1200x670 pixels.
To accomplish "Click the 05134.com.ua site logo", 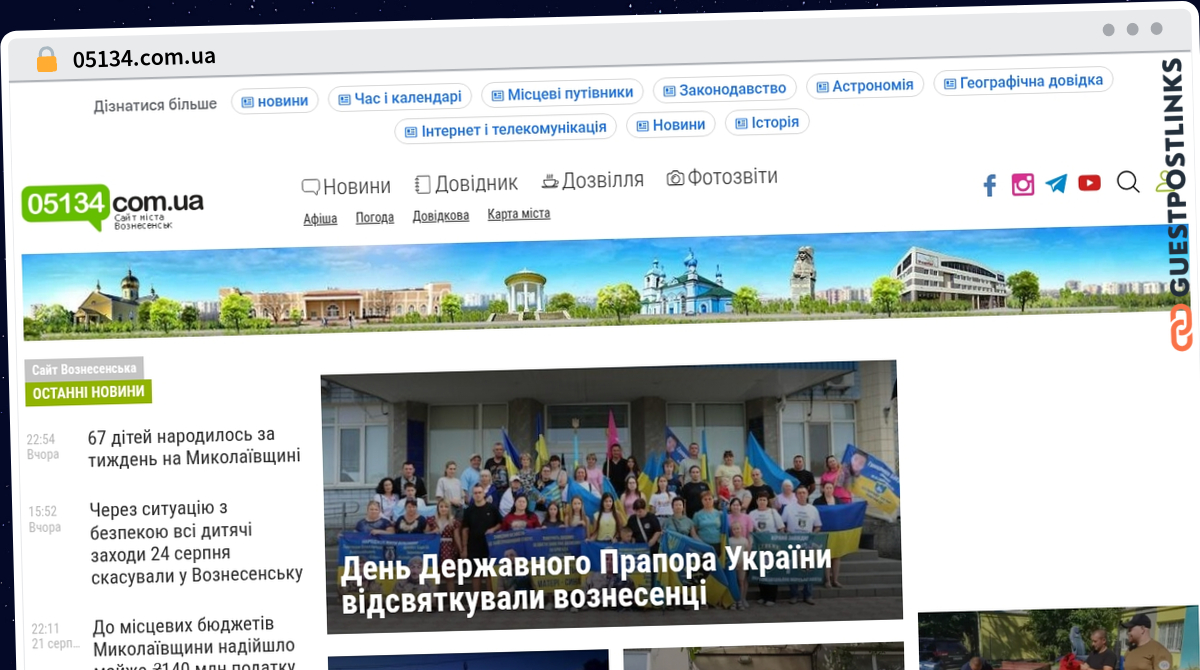I will 112,208.
